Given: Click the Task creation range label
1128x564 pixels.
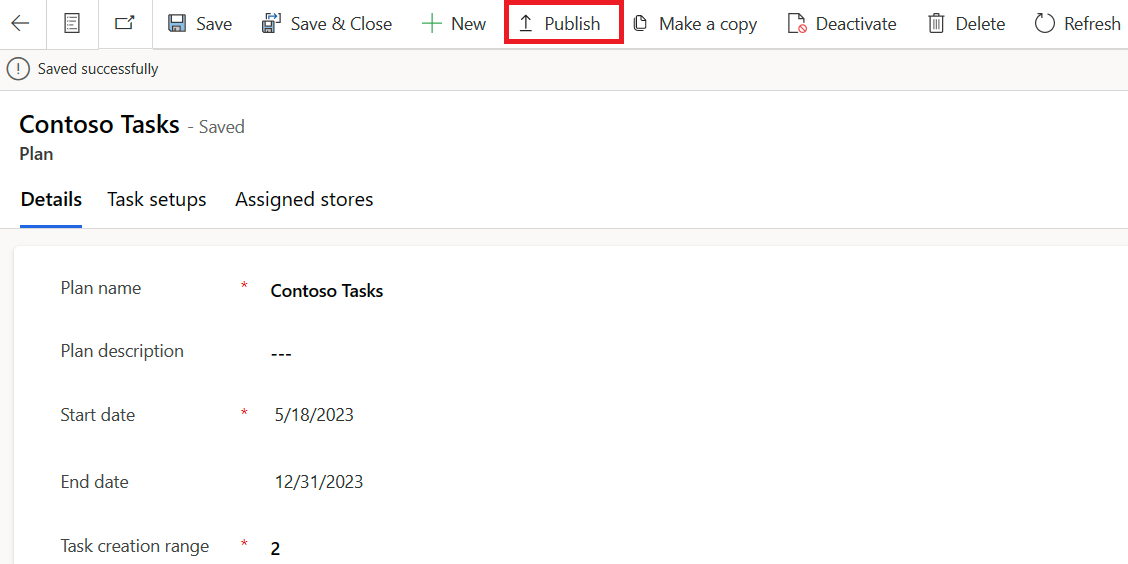Looking at the screenshot, I should [135, 546].
